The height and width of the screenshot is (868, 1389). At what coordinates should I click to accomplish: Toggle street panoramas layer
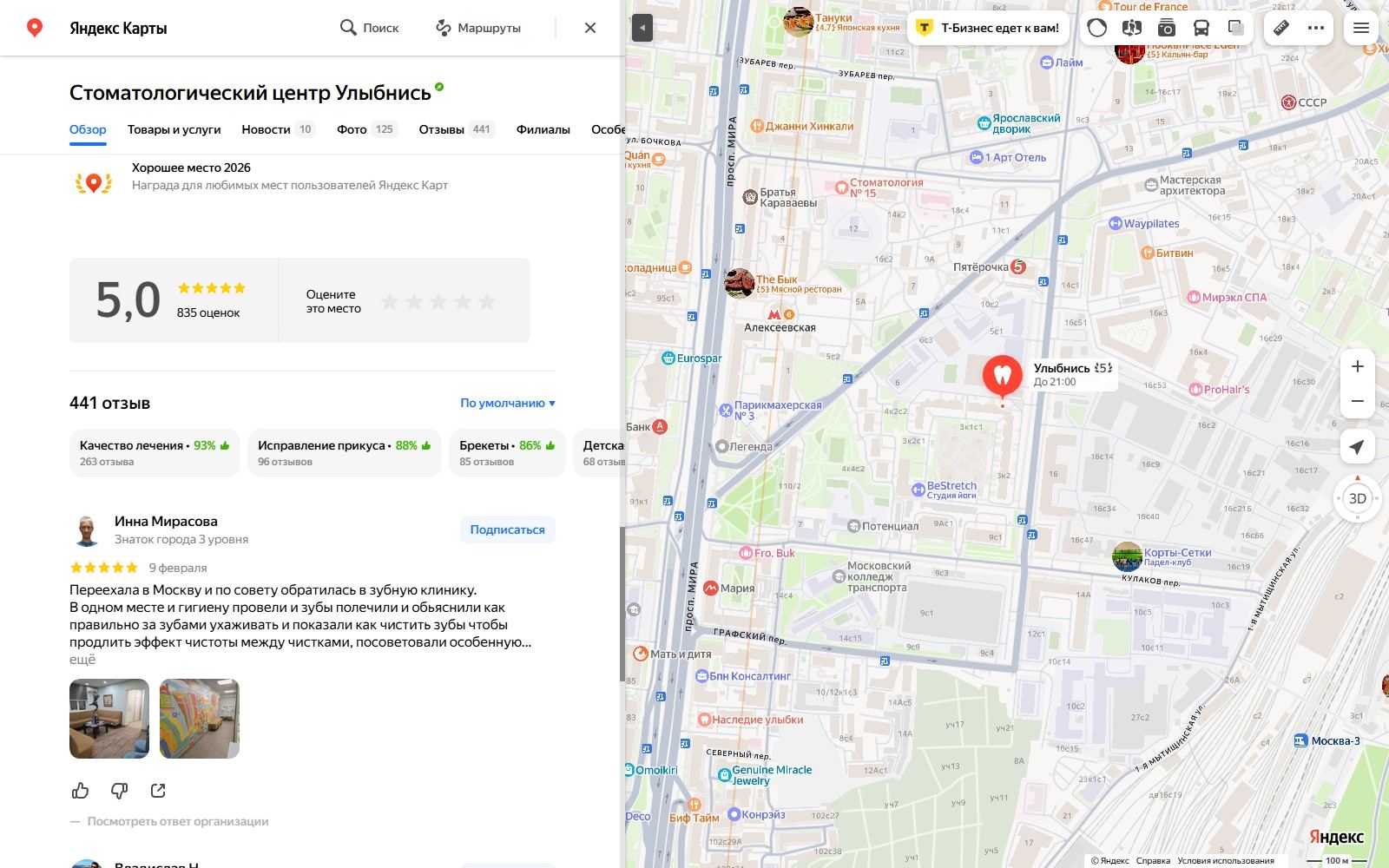tap(1131, 28)
